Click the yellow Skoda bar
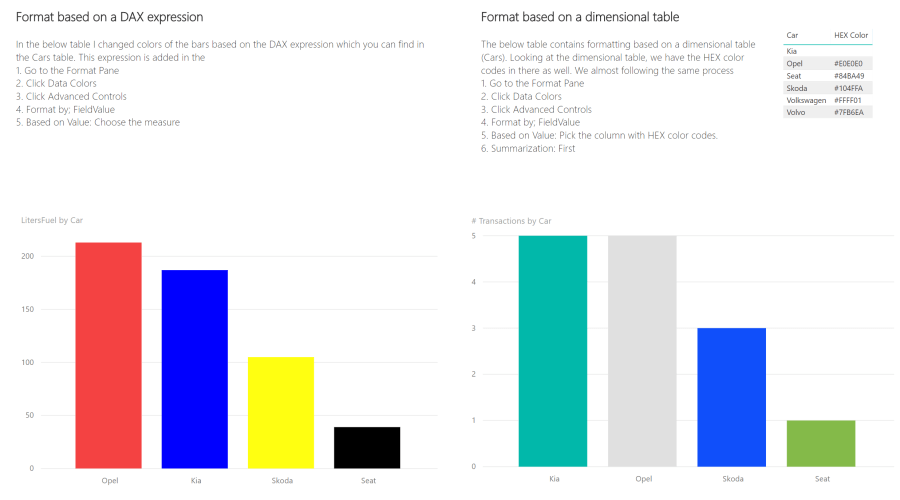Screen dimensions: 900x500 click(281, 412)
